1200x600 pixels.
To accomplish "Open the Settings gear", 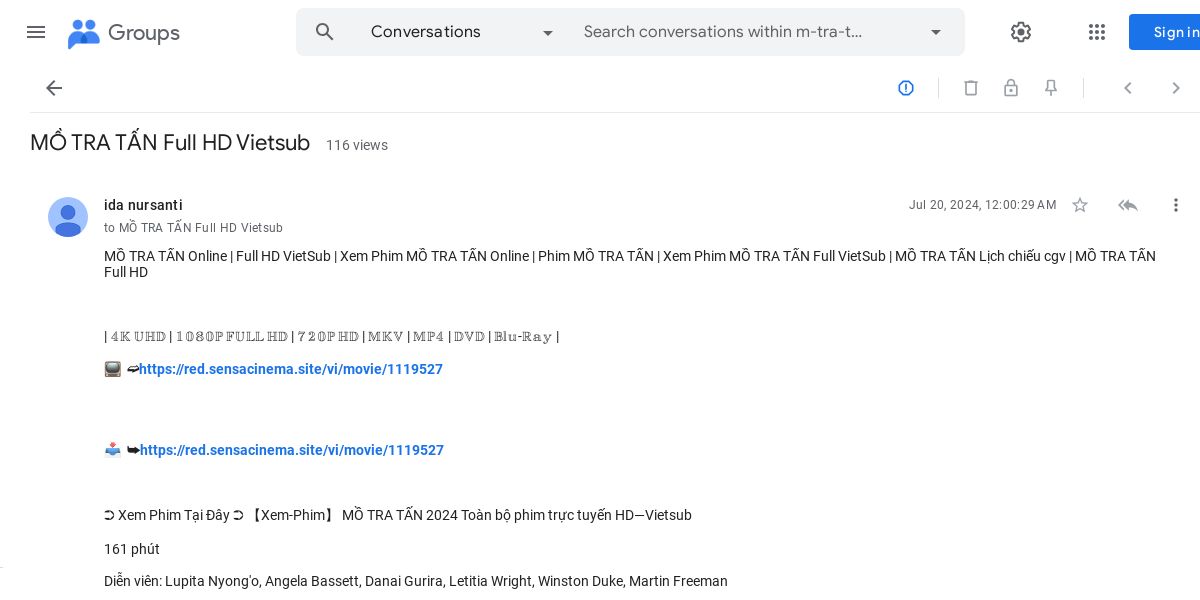I will [x=1020, y=32].
